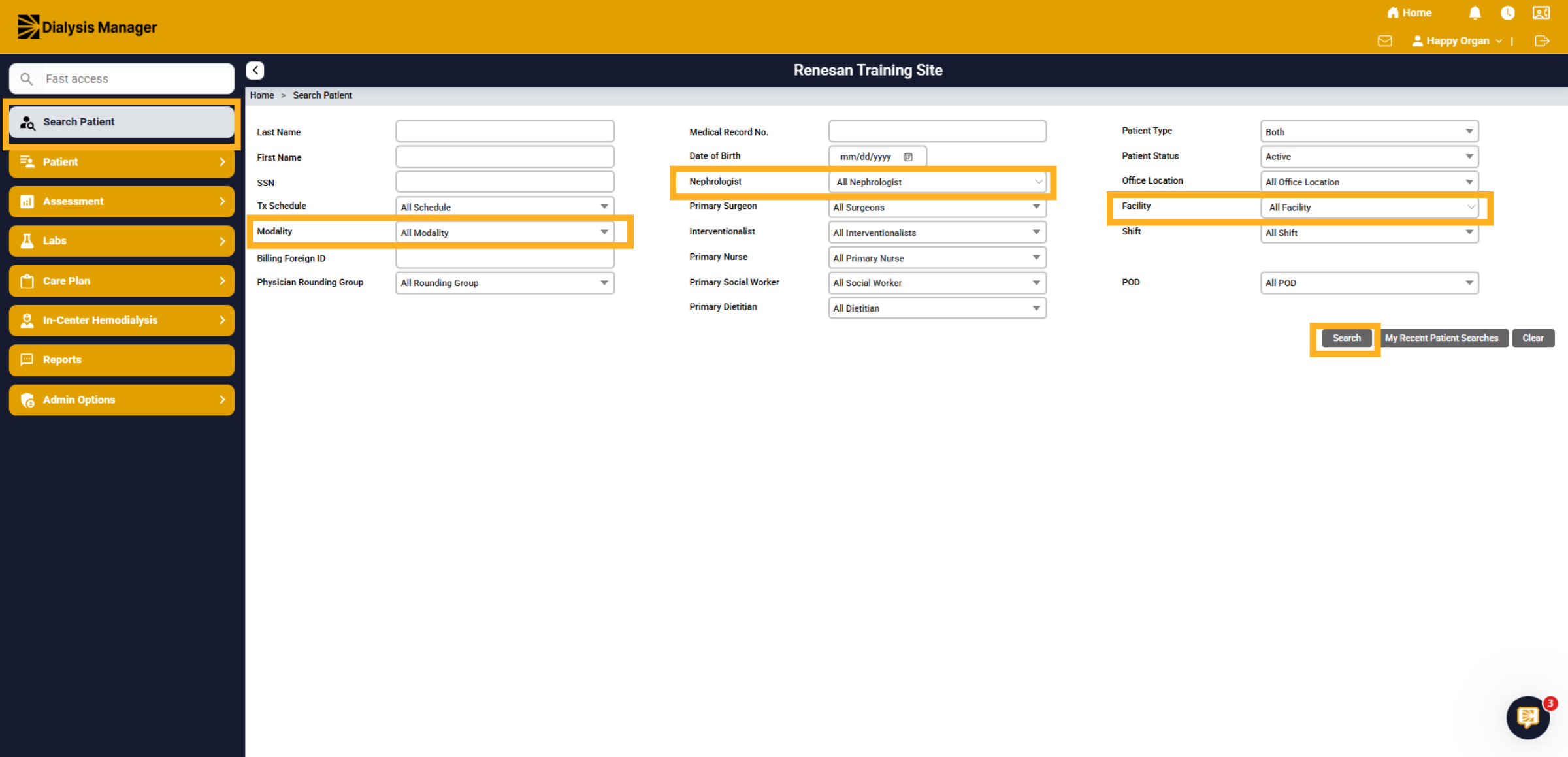Click the logout exit icon
This screenshot has height=757, width=1568.
[x=1542, y=41]
